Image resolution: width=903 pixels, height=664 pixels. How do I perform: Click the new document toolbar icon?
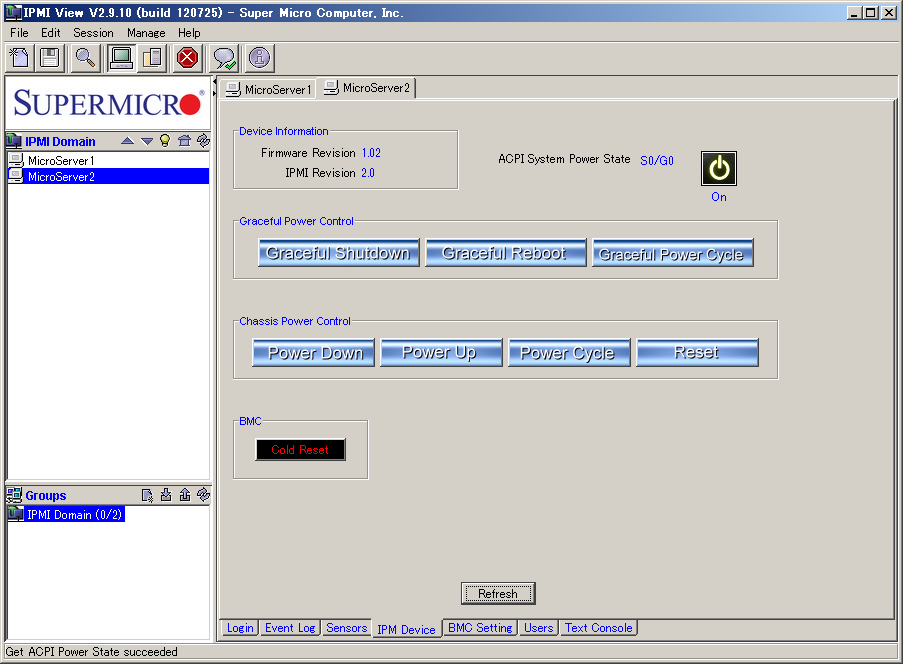tap(20, 58)
